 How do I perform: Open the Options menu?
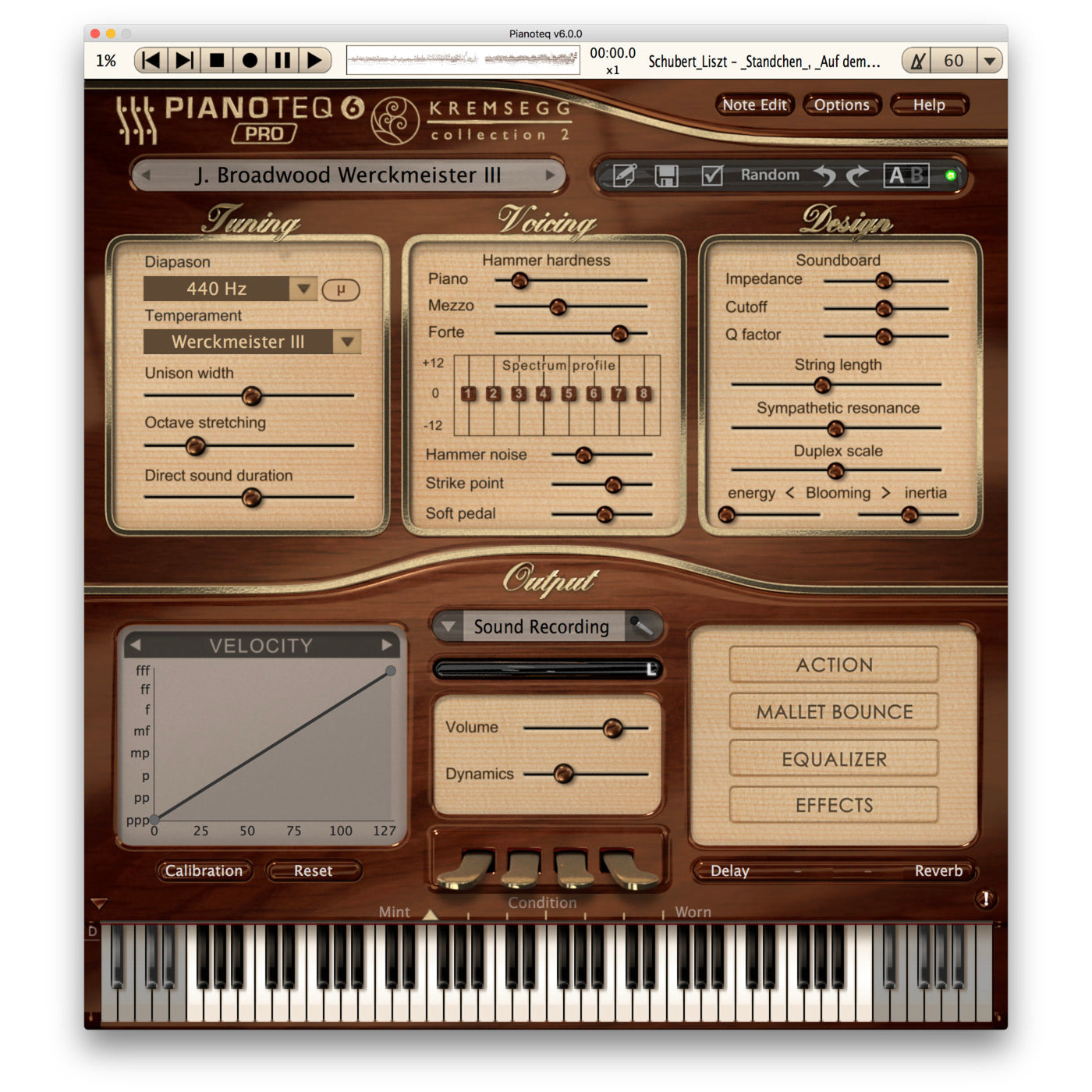tap(842, 105)
